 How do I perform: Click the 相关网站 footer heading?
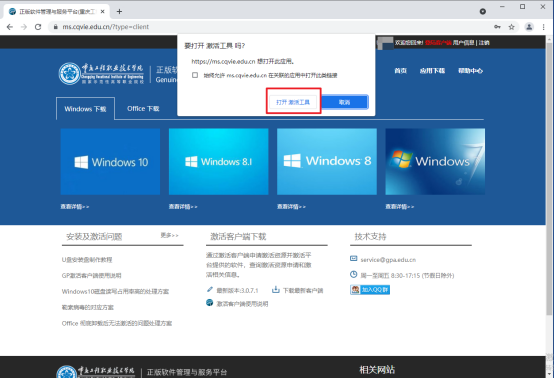[x=377, y=370]
